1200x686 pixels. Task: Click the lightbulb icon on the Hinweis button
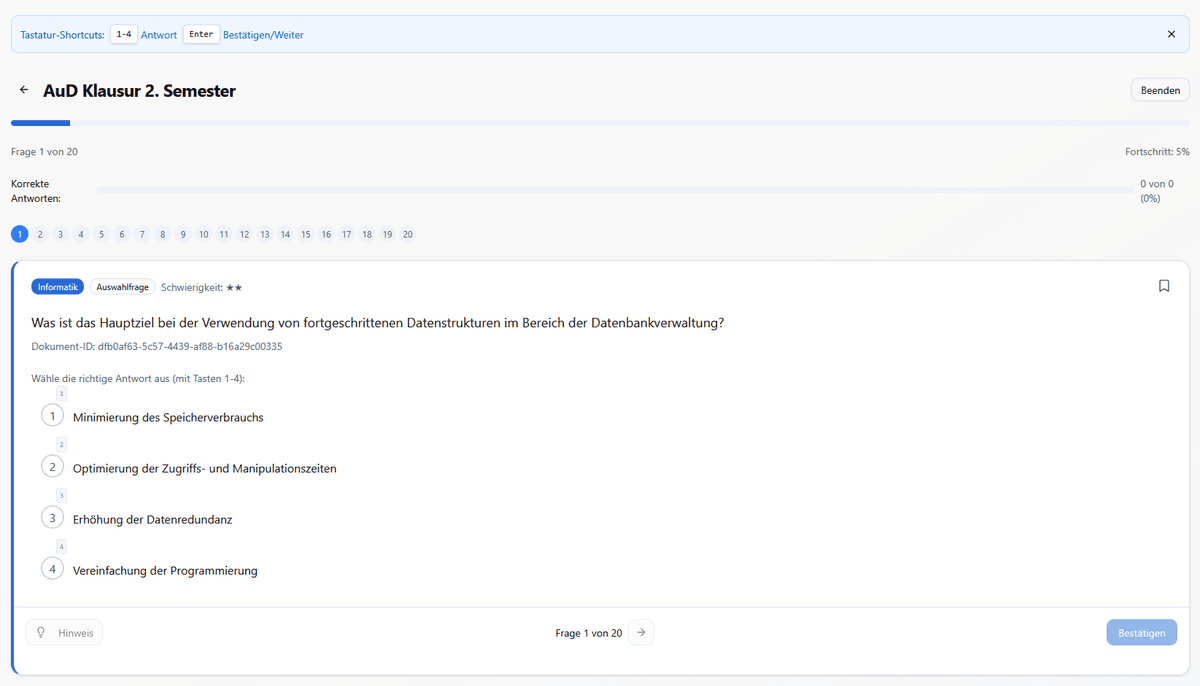coord(41,632)
